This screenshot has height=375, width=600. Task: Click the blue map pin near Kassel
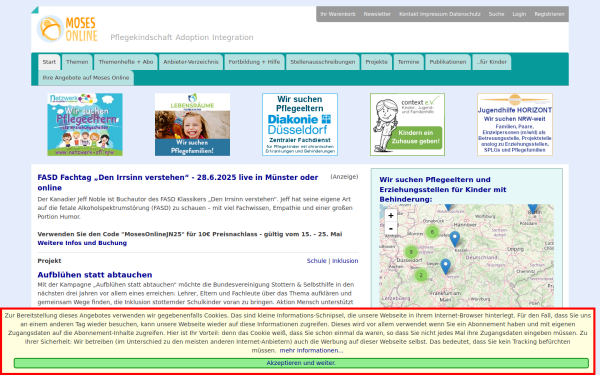455,239
